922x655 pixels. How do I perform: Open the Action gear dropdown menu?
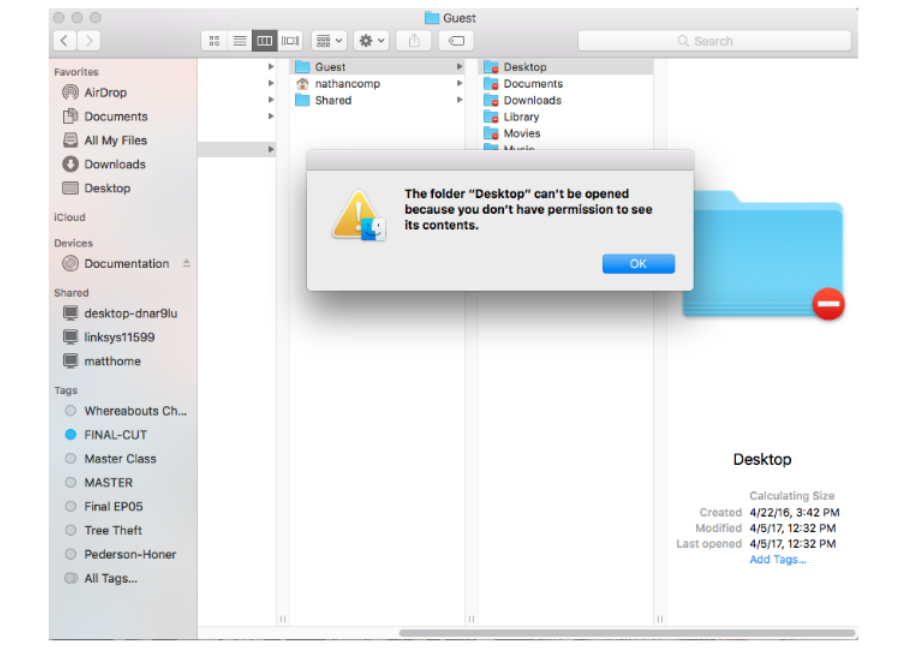(x=372, y=41)
